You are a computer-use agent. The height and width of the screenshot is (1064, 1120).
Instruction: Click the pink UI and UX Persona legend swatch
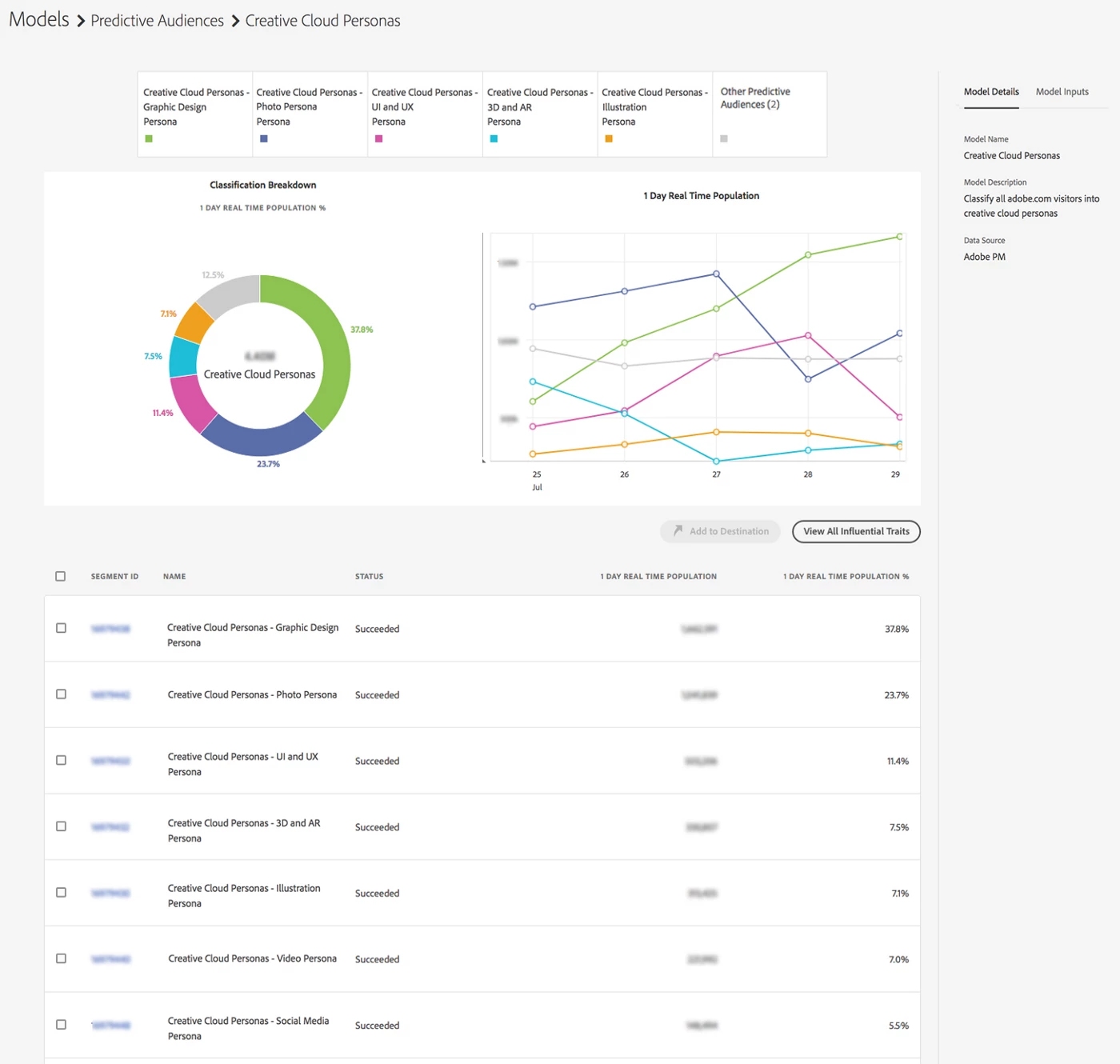[x=379, y=138]
